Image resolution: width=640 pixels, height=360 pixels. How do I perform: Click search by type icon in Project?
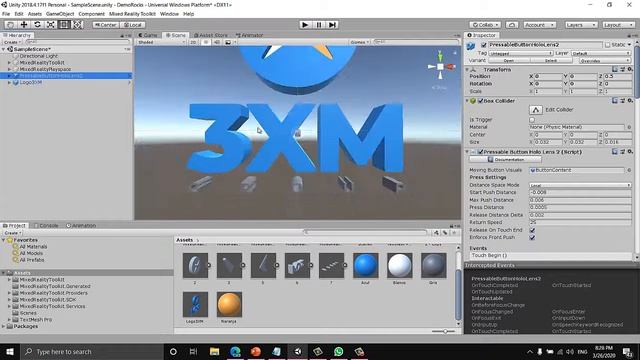(x=436, y=233)
